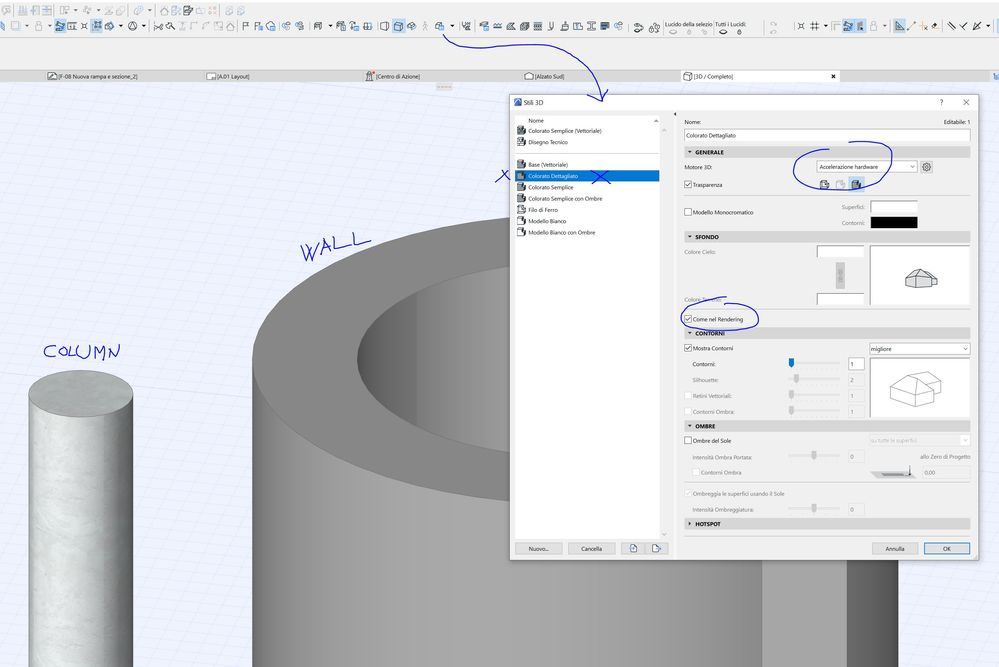Switch to the A.01 Layout tab
The width and height of the screenshot is (999, 667).
point(232,75)
